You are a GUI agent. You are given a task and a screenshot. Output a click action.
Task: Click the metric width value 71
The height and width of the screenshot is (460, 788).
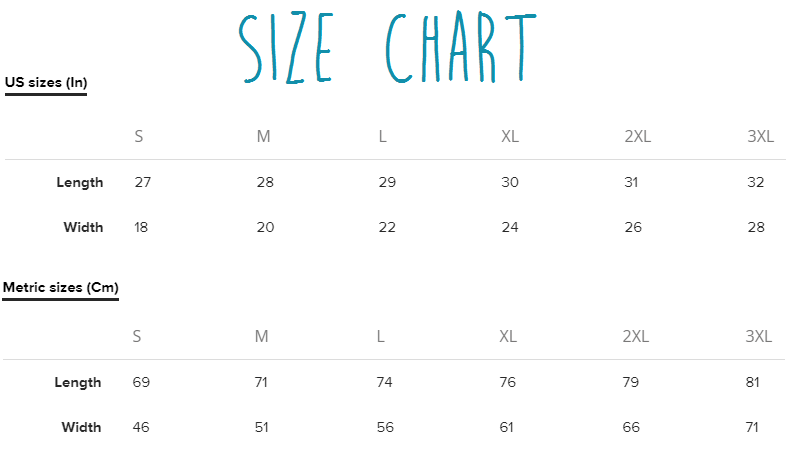click(753, 427)
